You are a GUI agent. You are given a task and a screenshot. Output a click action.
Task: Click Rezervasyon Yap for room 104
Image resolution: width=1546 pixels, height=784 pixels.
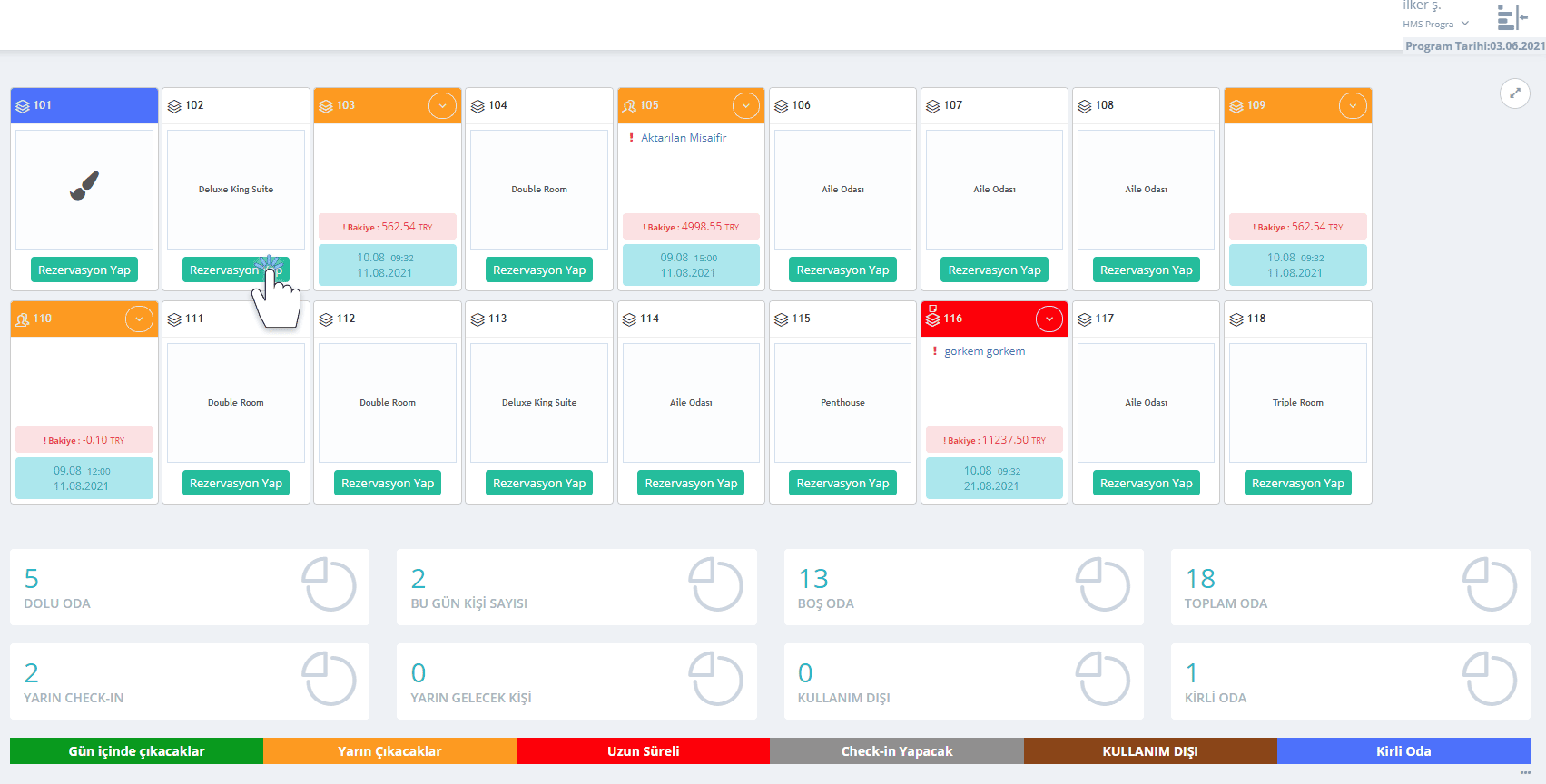[x=539, y=269]
